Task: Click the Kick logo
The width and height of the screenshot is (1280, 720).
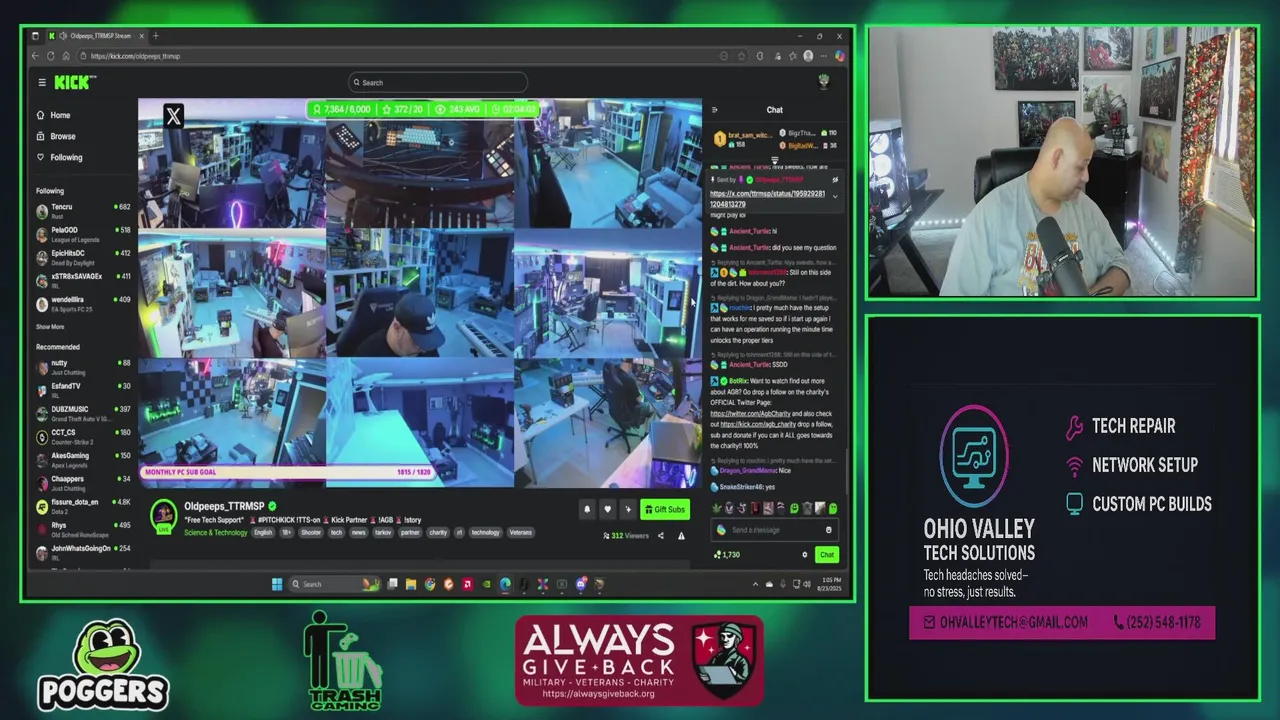Action: tap(75, 83)
